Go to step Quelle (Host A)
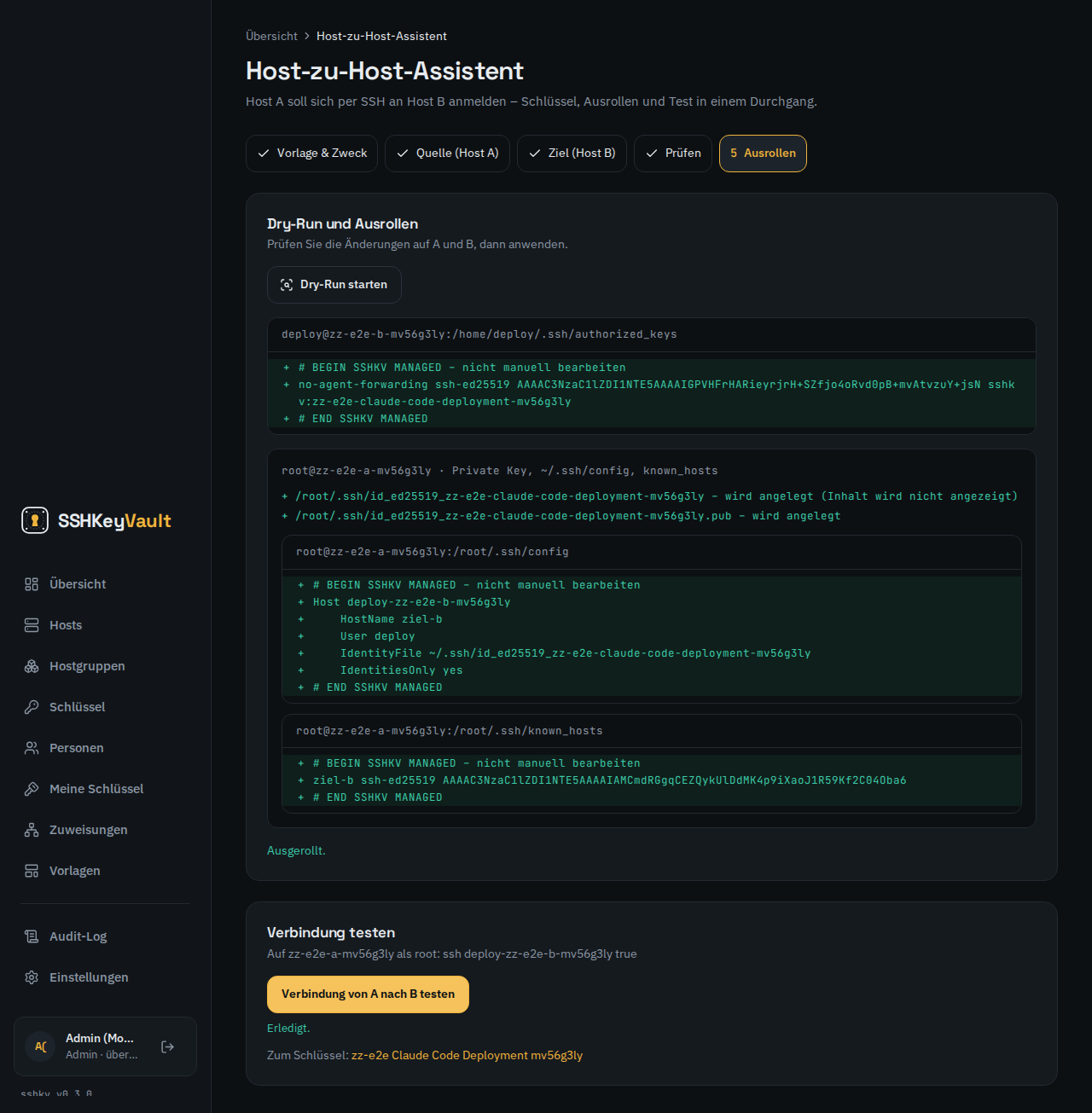The width and height of the screenshot is (1092, 1113). [448, 154]
